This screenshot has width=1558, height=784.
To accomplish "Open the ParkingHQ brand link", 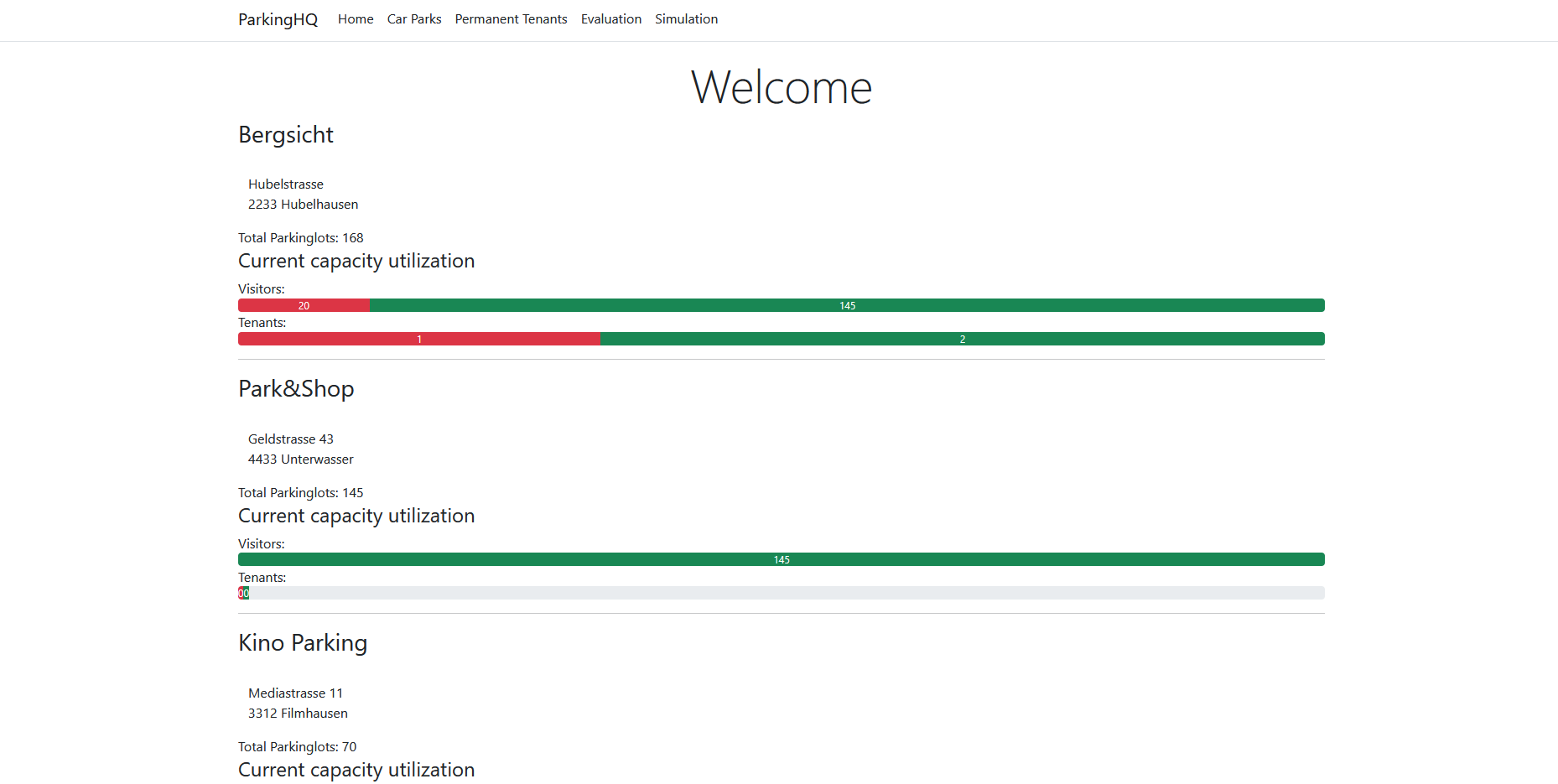I will (x=278, y=19).
